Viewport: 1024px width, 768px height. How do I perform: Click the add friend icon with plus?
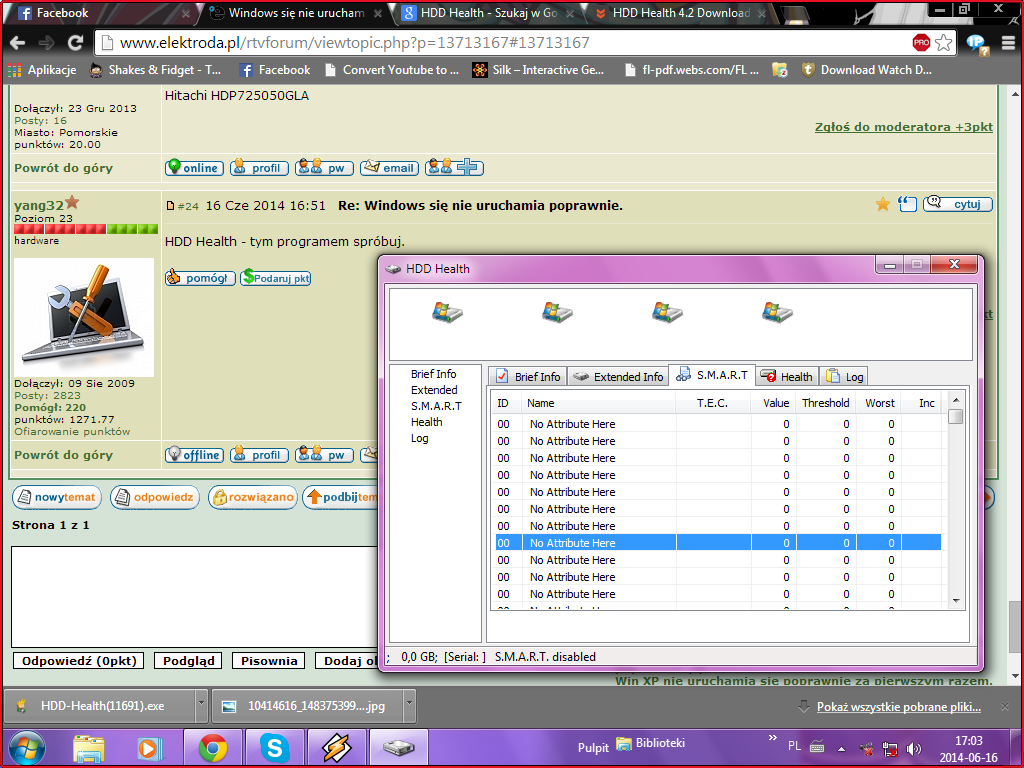point(455,168)
